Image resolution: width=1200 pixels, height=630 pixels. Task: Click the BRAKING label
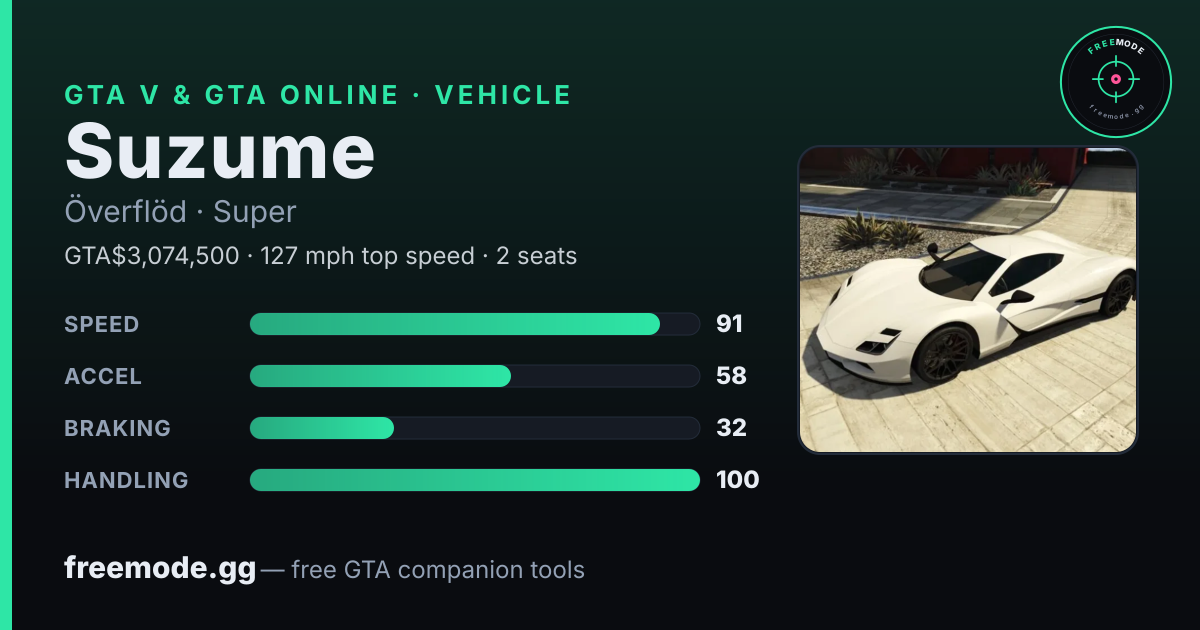(x=117, y=428)
